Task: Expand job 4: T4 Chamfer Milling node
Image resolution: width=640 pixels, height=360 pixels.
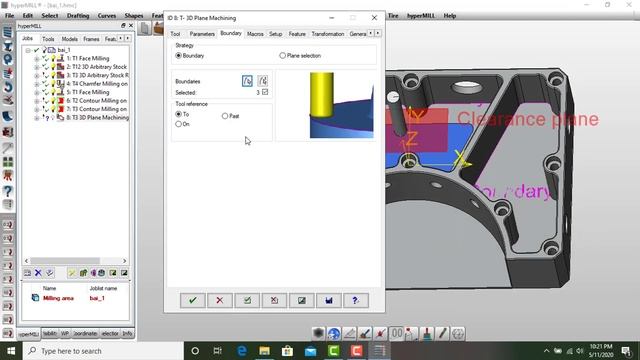Action: point(37,84)
